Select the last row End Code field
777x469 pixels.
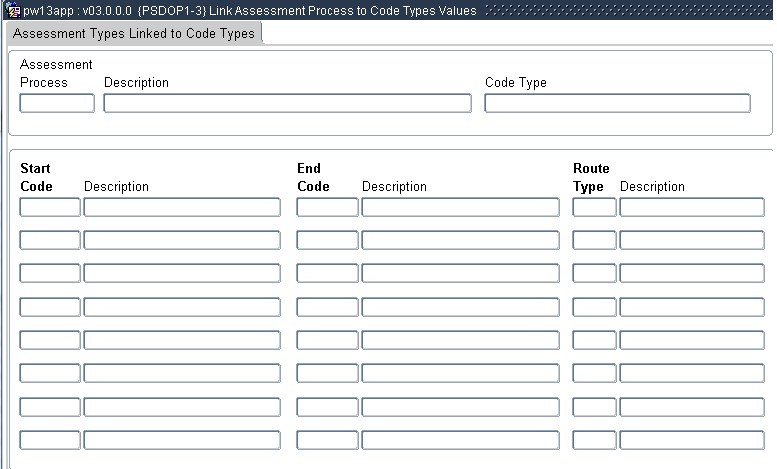pyautogui.click(x=327, y=440)
